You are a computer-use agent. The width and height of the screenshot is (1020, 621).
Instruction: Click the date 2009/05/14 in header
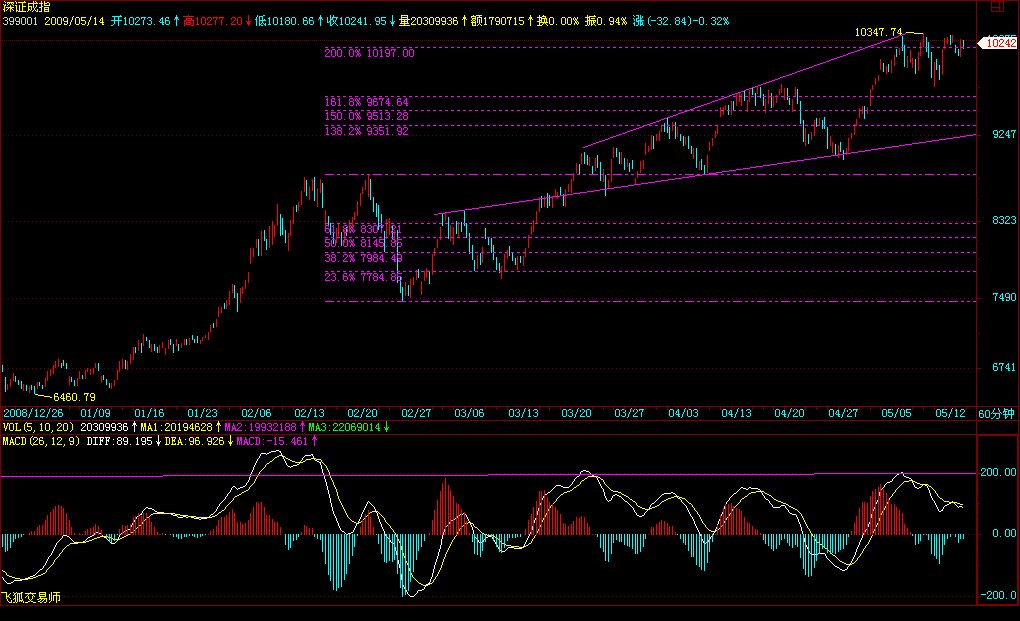[74, 21]
